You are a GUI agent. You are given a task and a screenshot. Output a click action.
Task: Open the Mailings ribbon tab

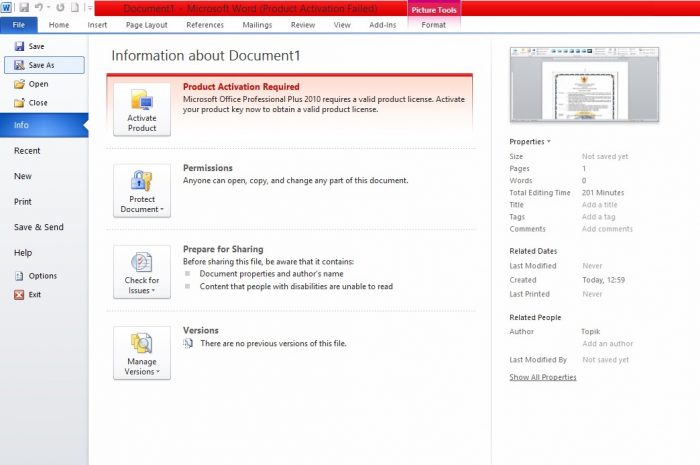(x=255, y=24)
